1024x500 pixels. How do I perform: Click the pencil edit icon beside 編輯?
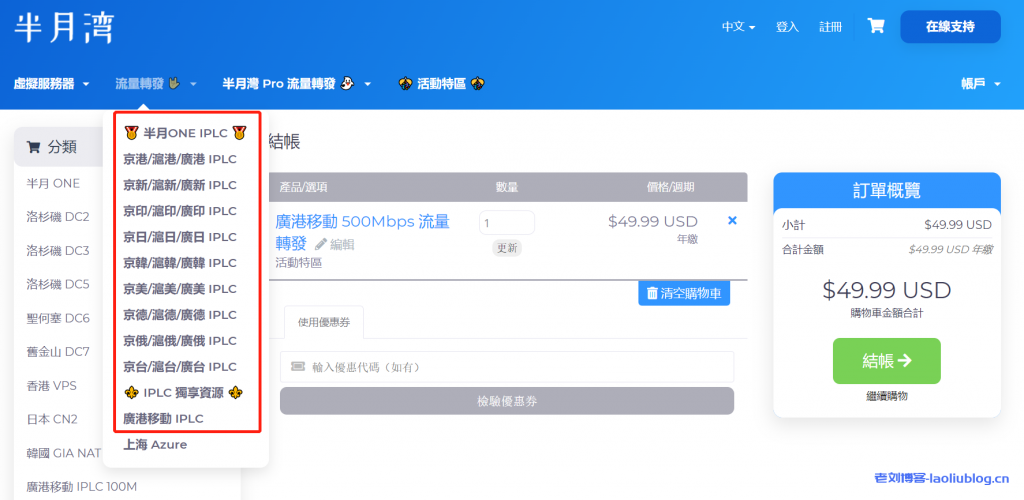click(x=320, y=244)
